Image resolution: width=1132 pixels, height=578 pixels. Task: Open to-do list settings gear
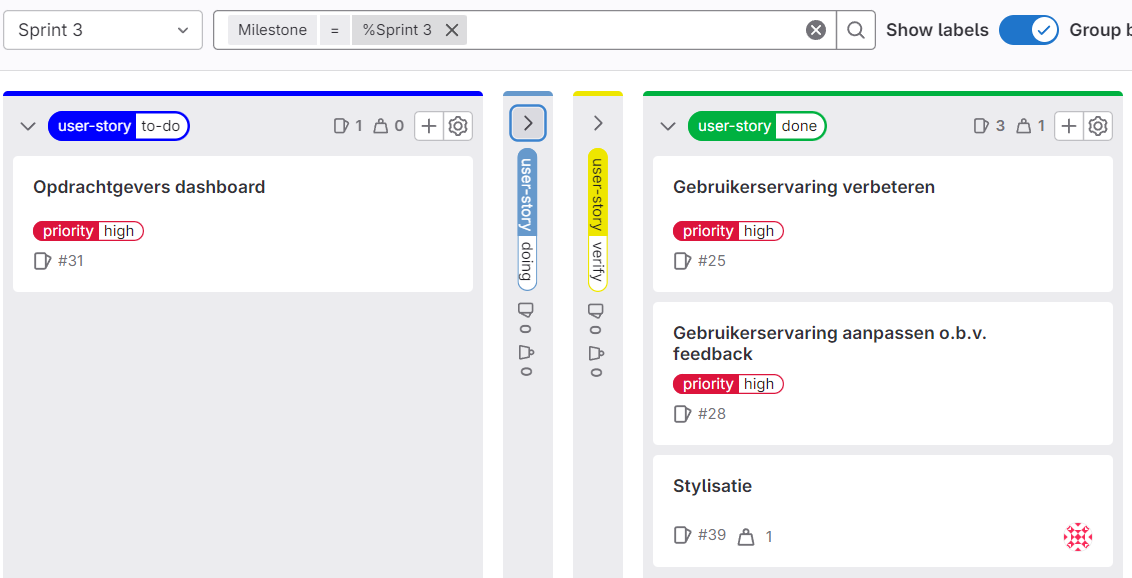(458, 126)
